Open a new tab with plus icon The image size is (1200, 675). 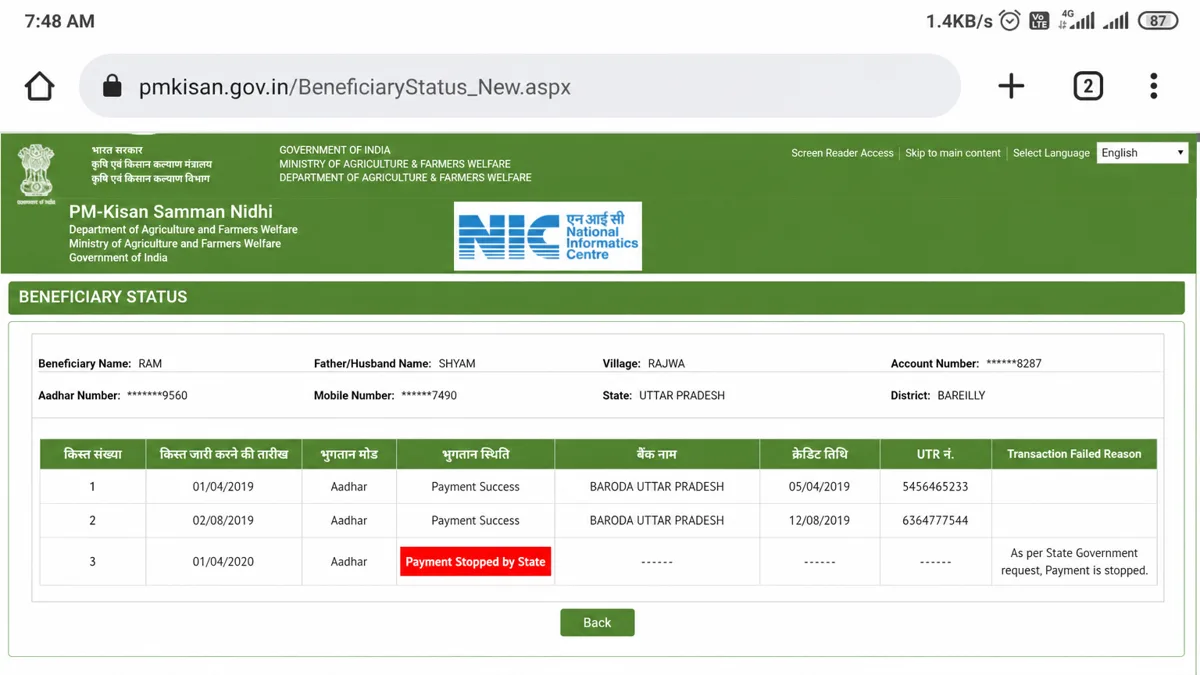click(x=1011, y=86)
